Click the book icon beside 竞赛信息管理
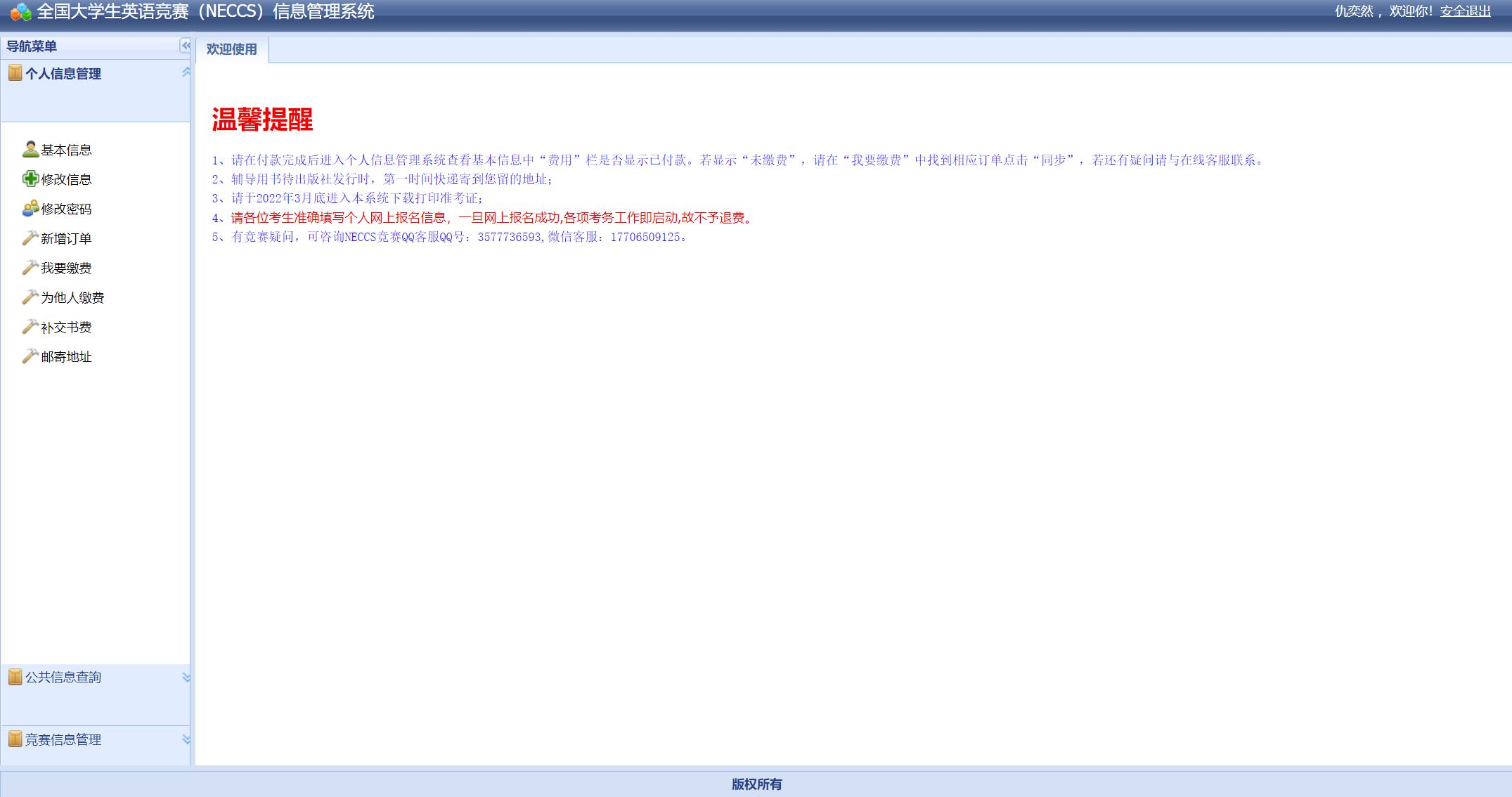1512x797 pixels. pos(15,739)
